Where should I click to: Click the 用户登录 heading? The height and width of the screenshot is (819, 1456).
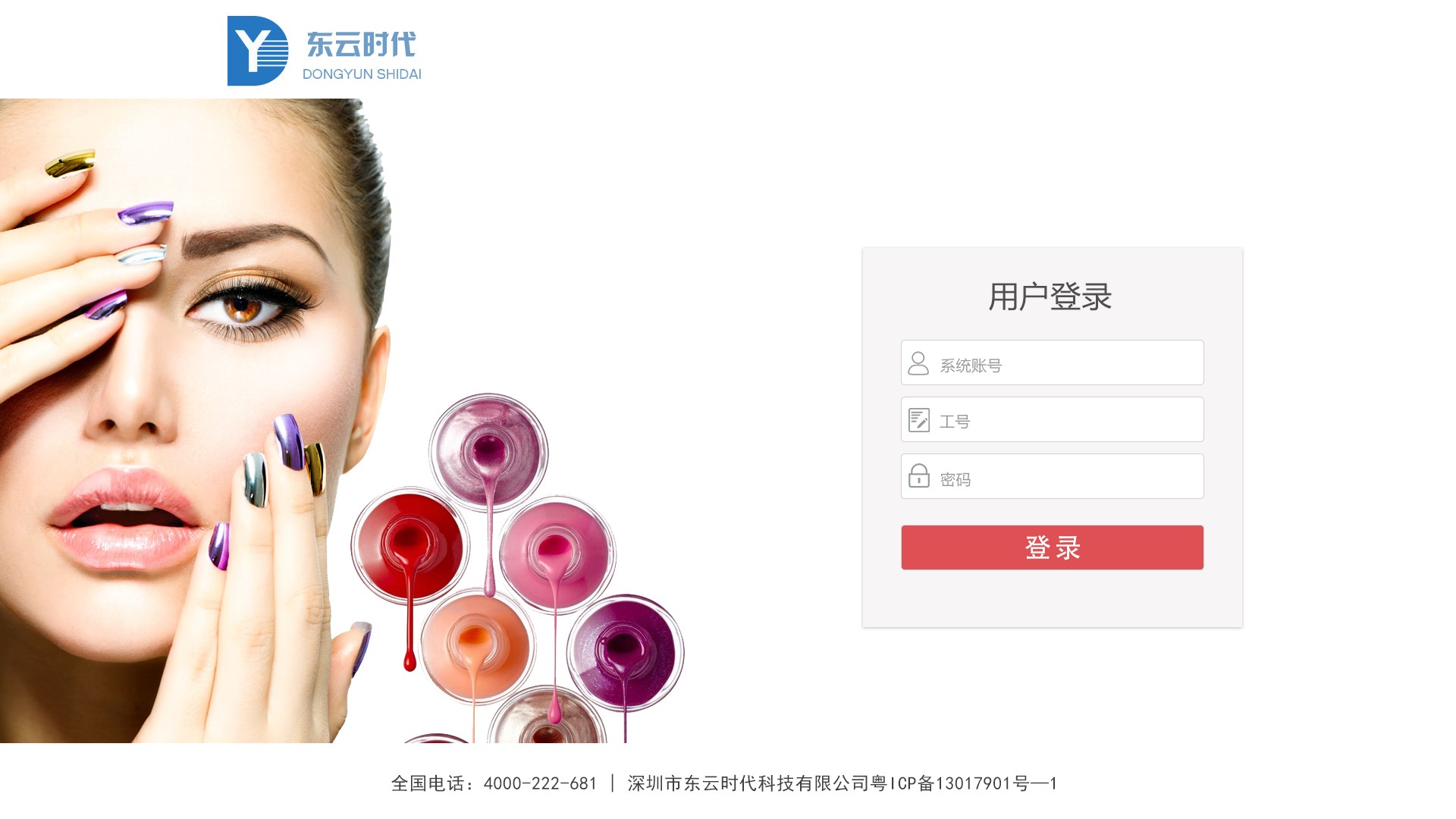(x=1050, y=297)
